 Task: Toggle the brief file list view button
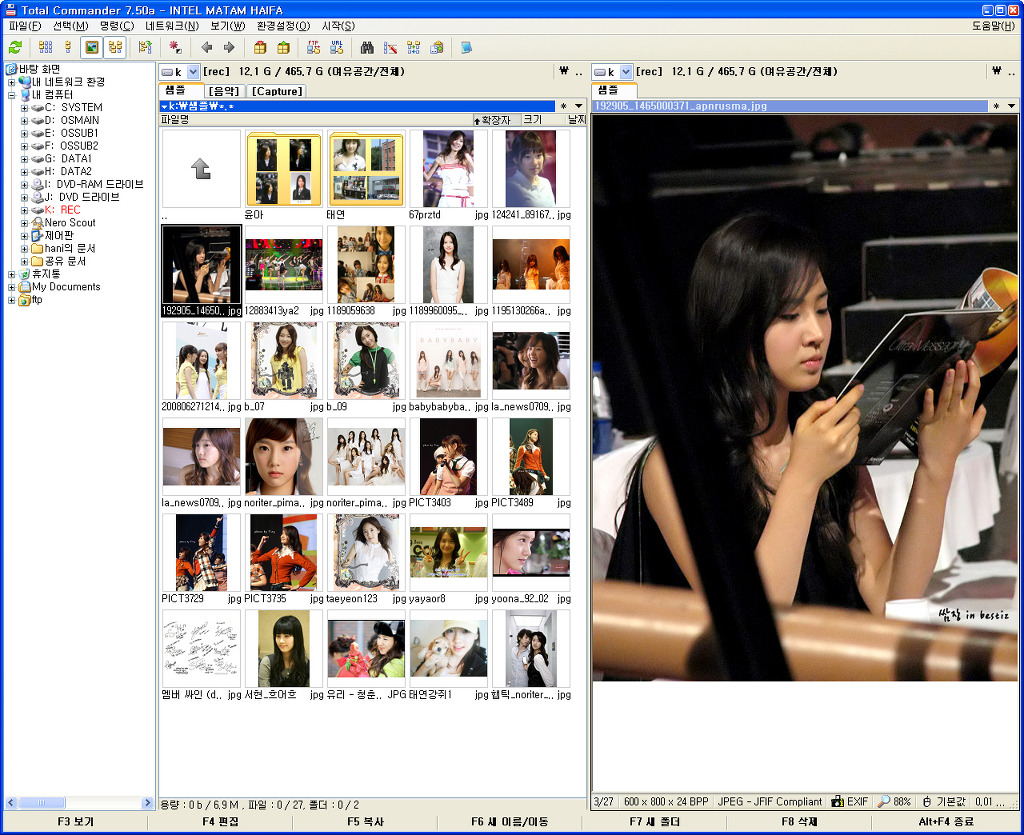coord(45,47)
